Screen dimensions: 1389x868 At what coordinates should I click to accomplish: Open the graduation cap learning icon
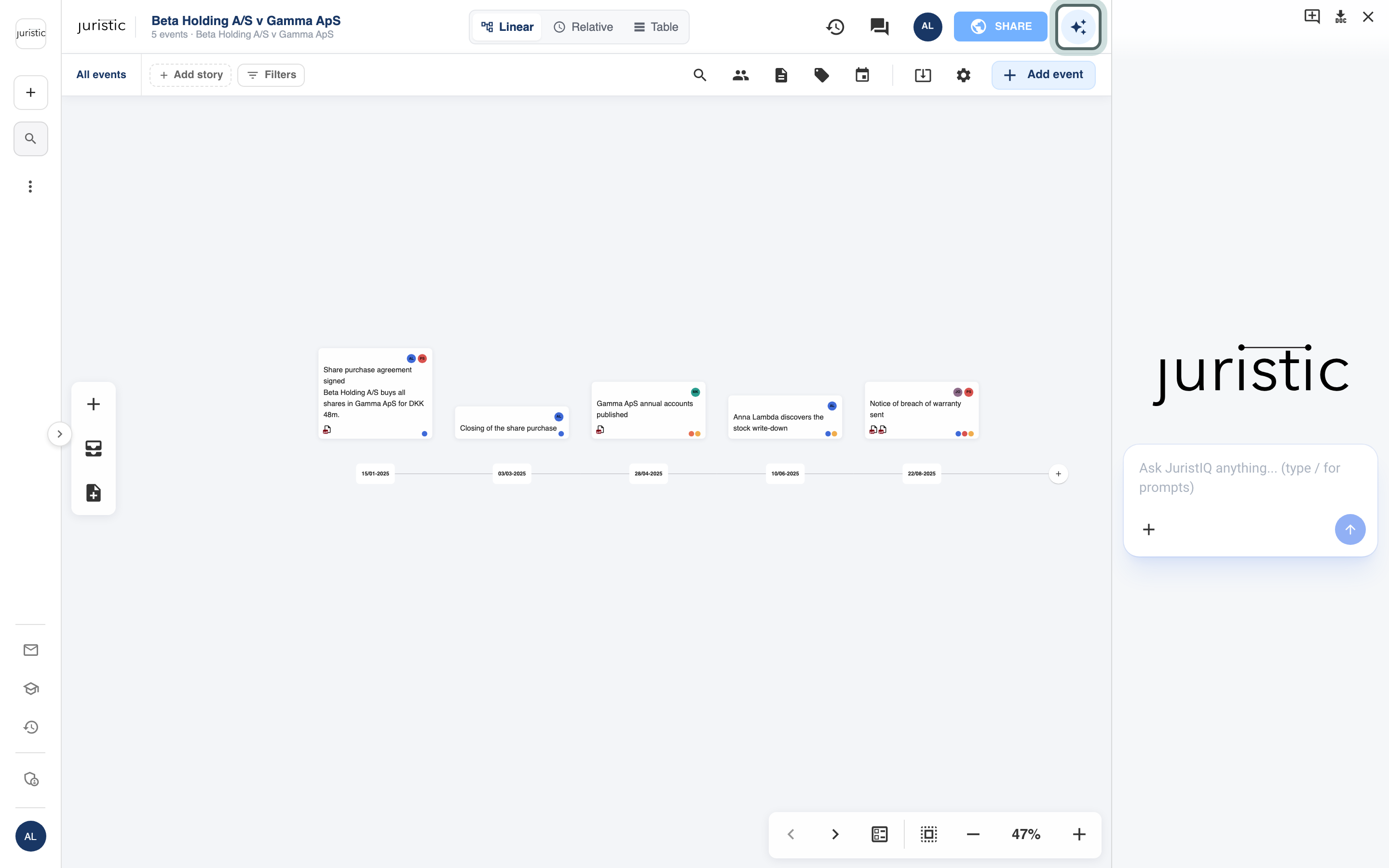point(31,688)
